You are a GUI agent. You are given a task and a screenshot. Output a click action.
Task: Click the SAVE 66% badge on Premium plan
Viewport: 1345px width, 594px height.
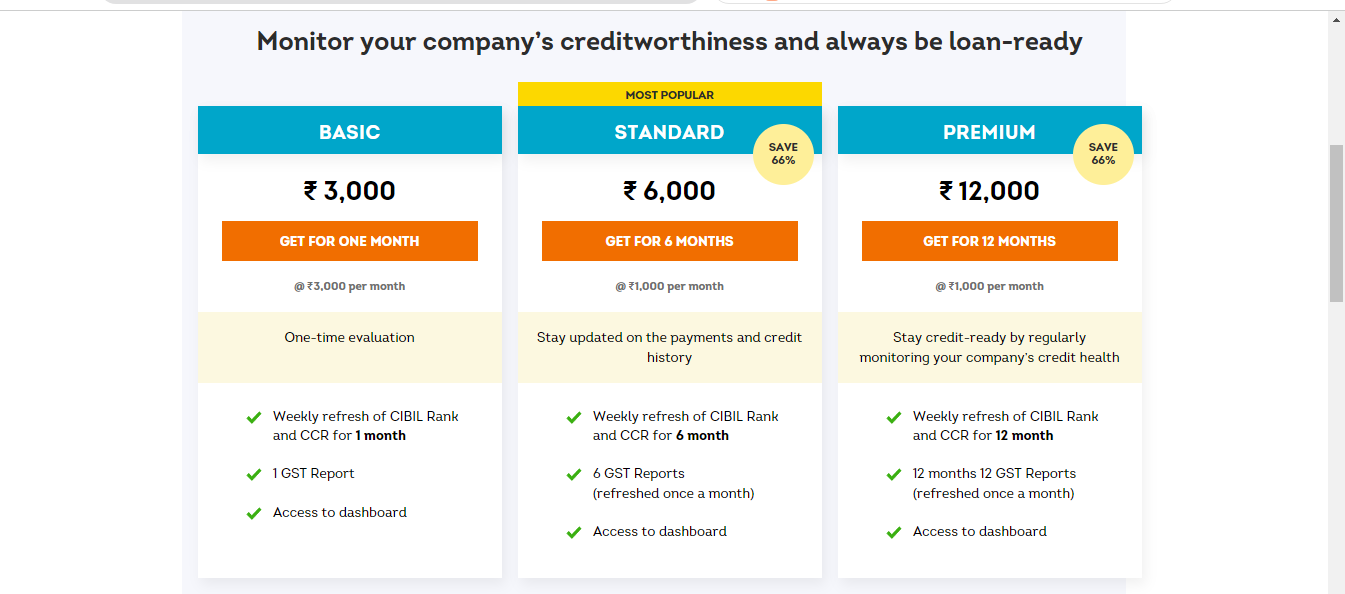click(x=1103, y=155)
